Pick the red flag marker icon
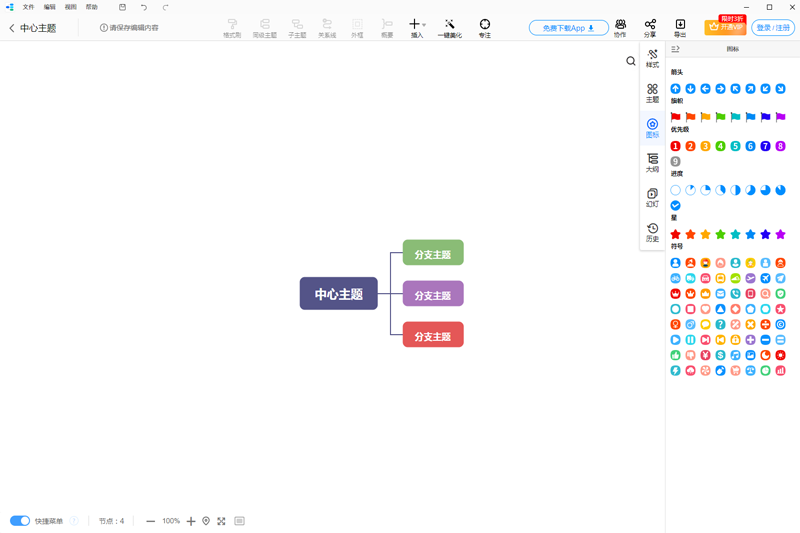This screenshot has width=800, height=533. point(675,117)
